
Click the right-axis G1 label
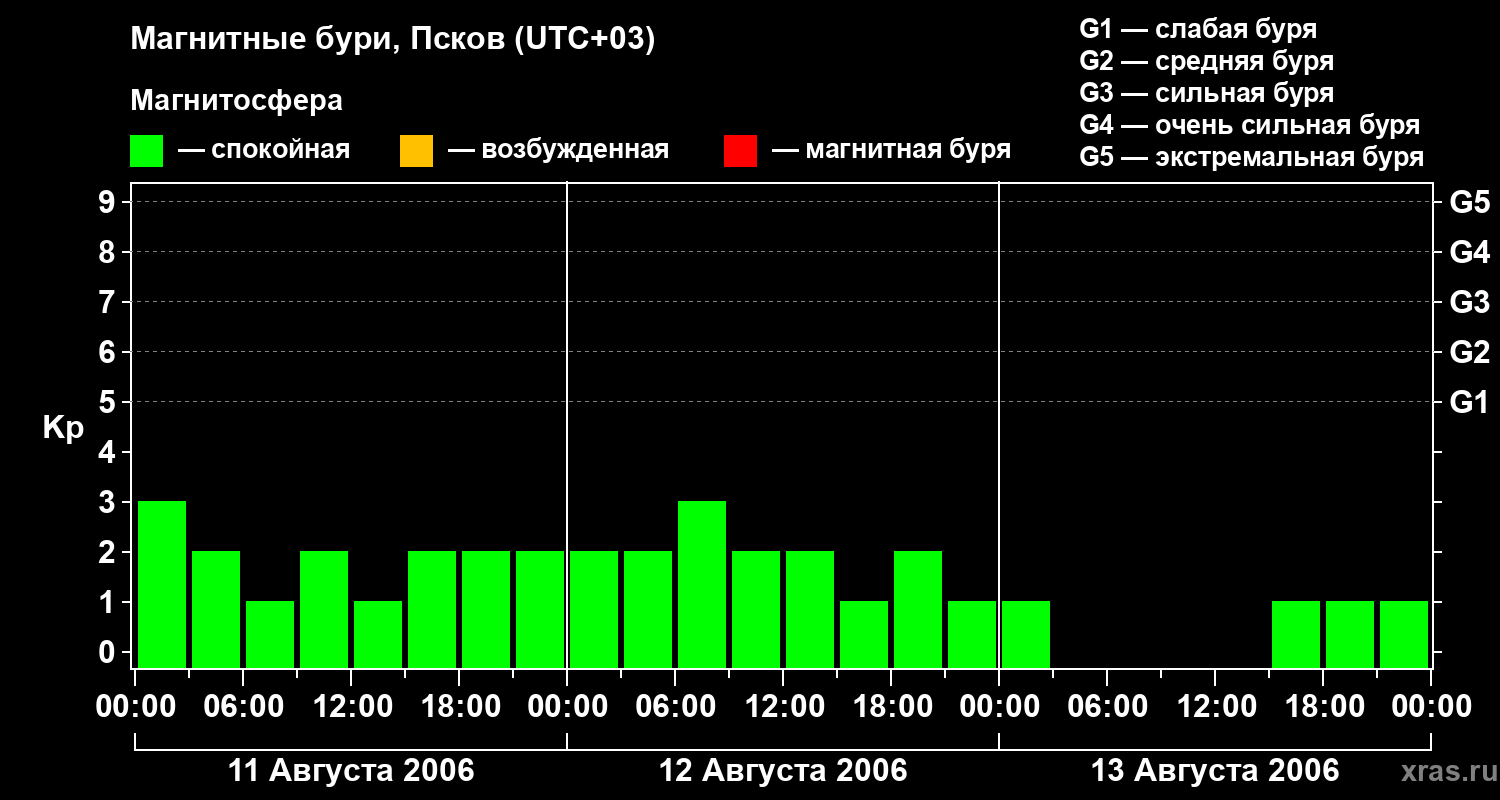click(1469, 402)
